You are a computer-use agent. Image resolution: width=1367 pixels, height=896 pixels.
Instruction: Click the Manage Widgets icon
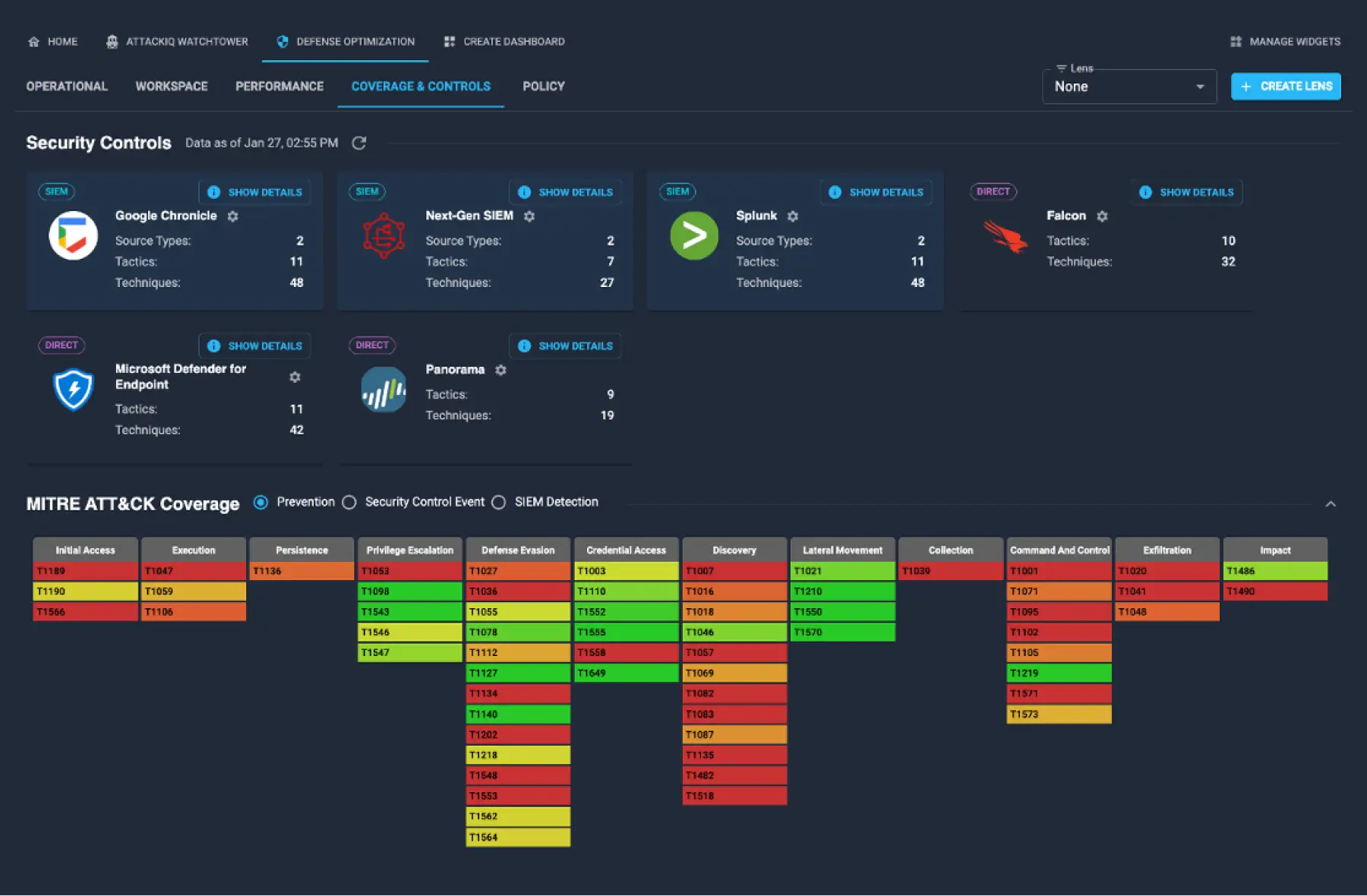coord(1236,42)
